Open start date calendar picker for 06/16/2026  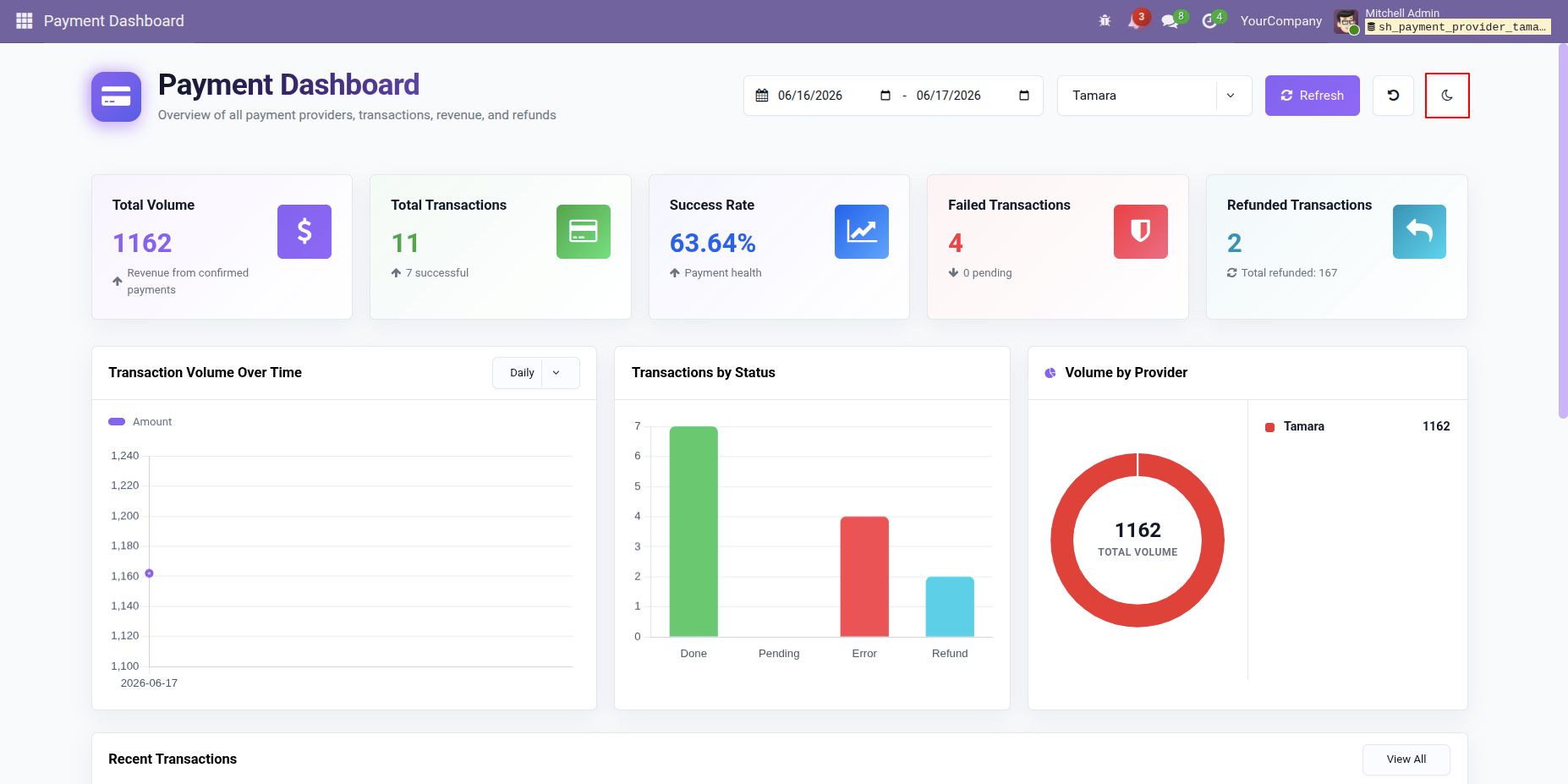point(885,96)
